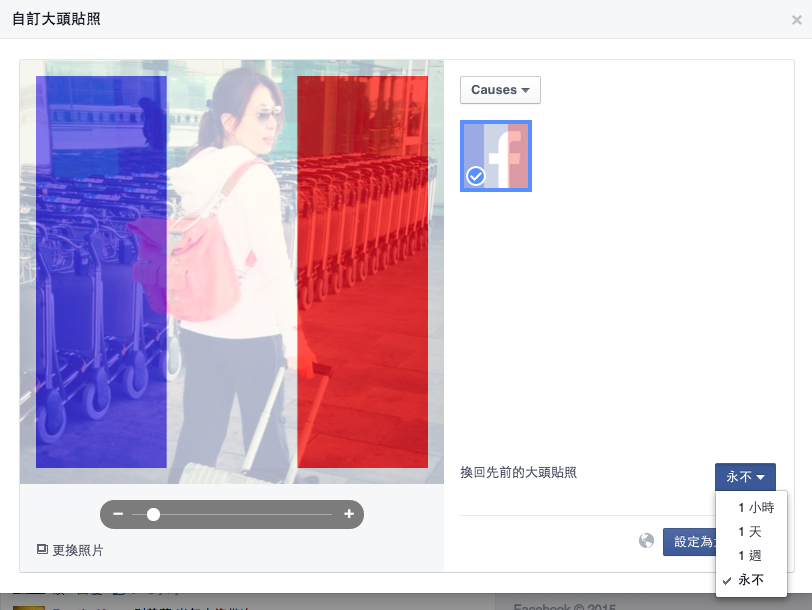Select the checked 永不 menu option
The width and height of the screenshot is (812, 610).
pos(750,580)
